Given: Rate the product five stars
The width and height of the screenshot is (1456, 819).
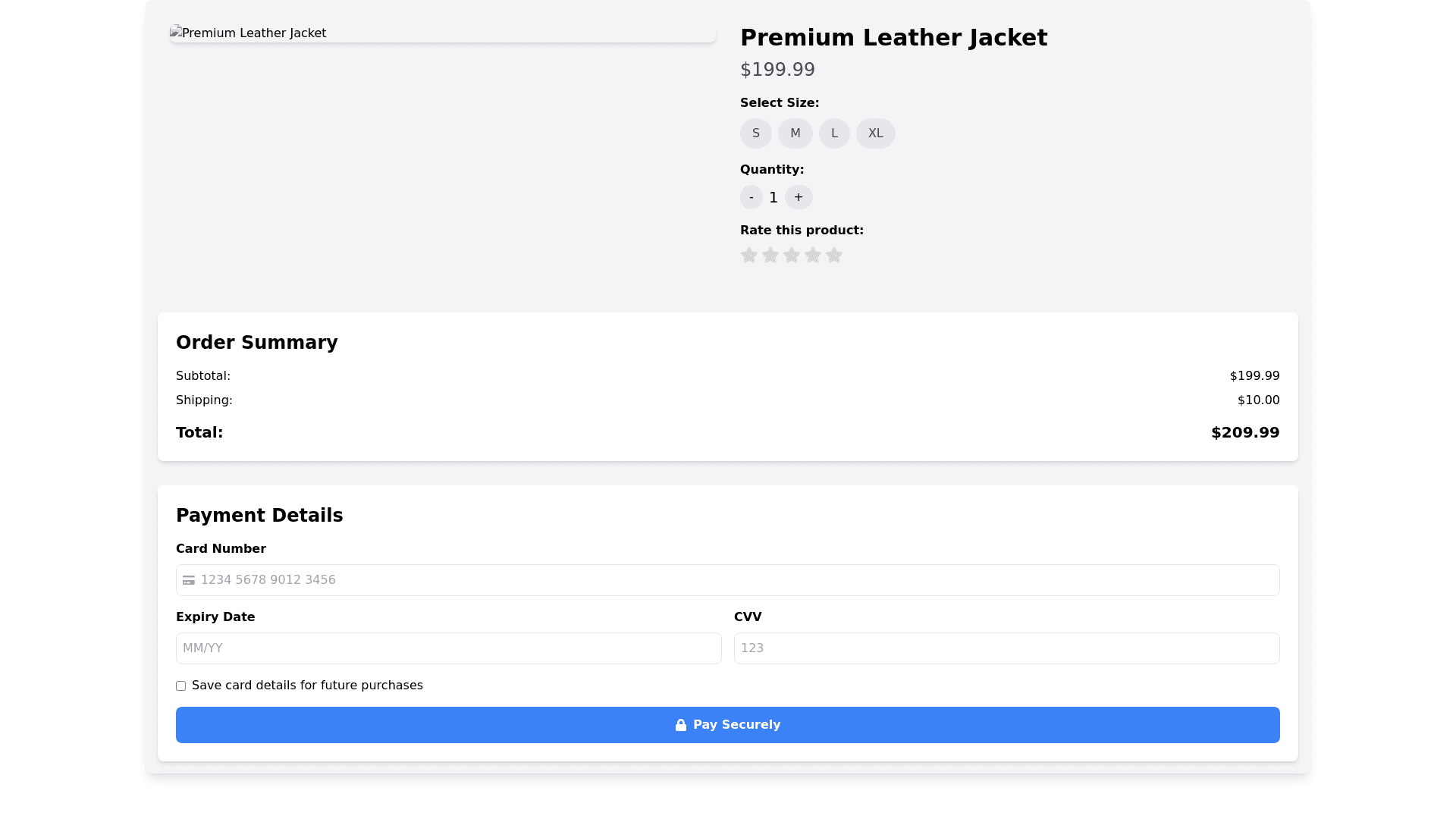Looking at the screenshot, I should coord(834,256).
